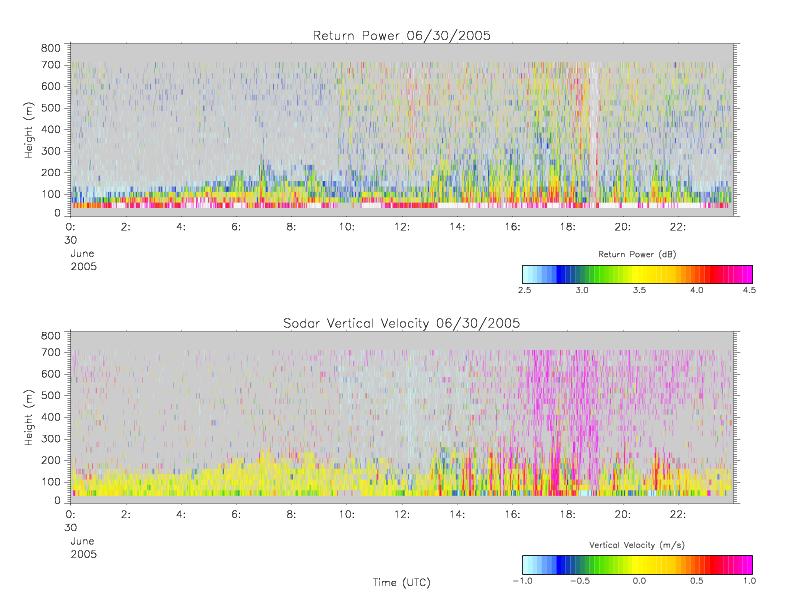Click the '6:' time tick on top chart
The height and width of the screenshot is (611, 791).
(x=236, y=227)
